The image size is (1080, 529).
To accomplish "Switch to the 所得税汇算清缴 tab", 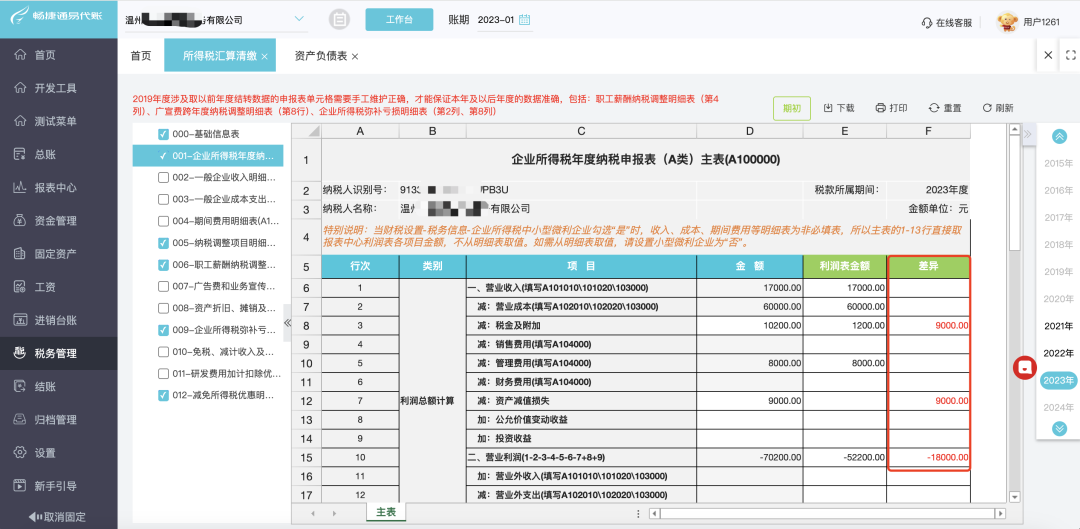I will pyautogui.click(x=220, y=56).
